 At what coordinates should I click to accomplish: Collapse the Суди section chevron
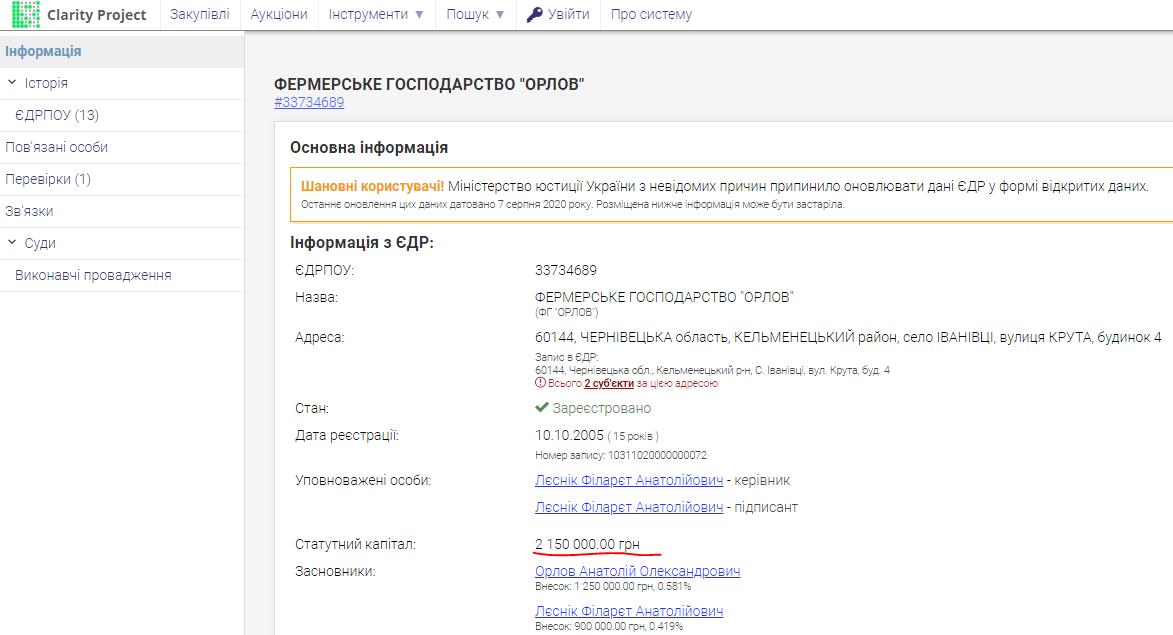pos(12,243)
